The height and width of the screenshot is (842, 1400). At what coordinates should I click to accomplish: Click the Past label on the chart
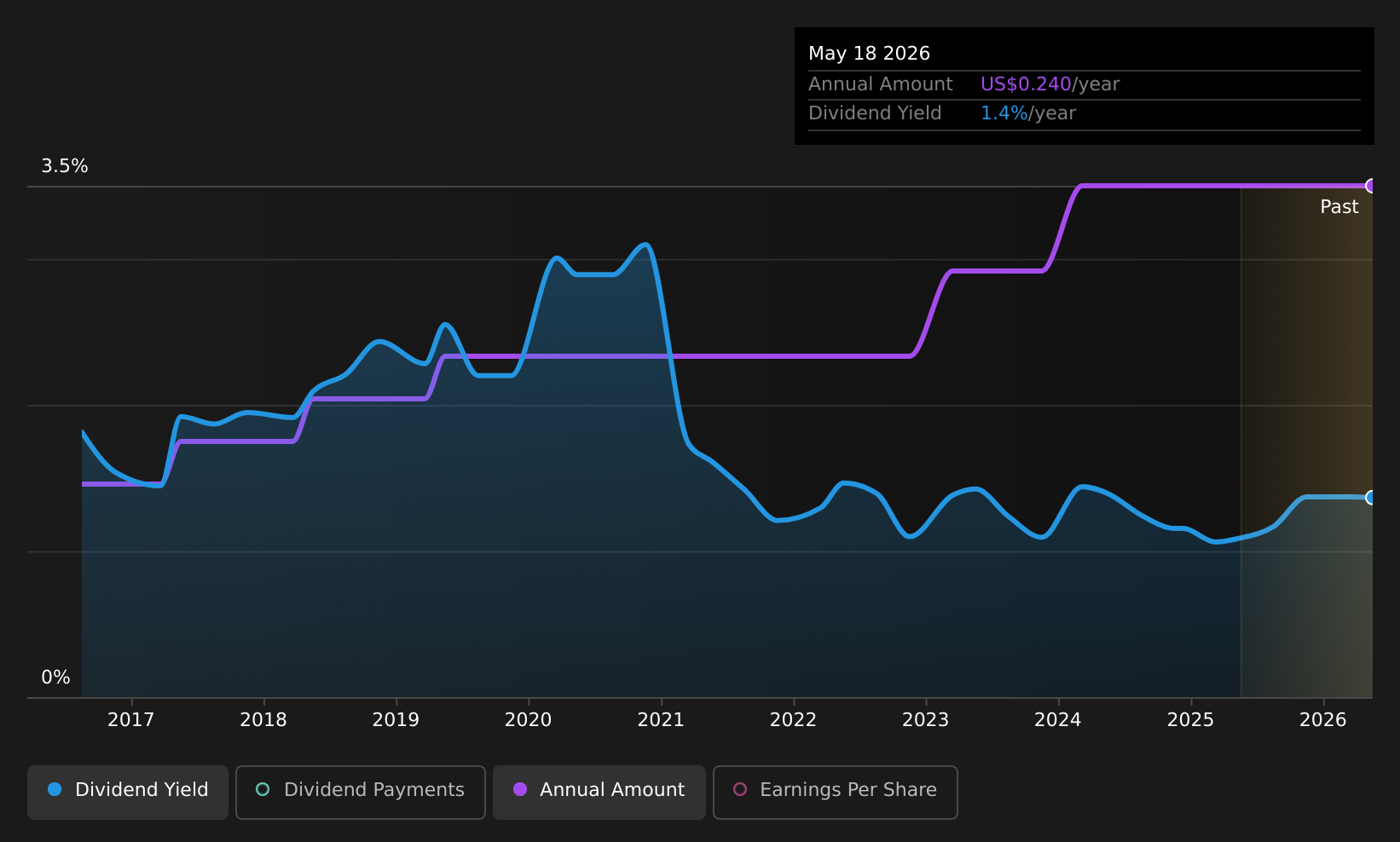pos(1339,207)
